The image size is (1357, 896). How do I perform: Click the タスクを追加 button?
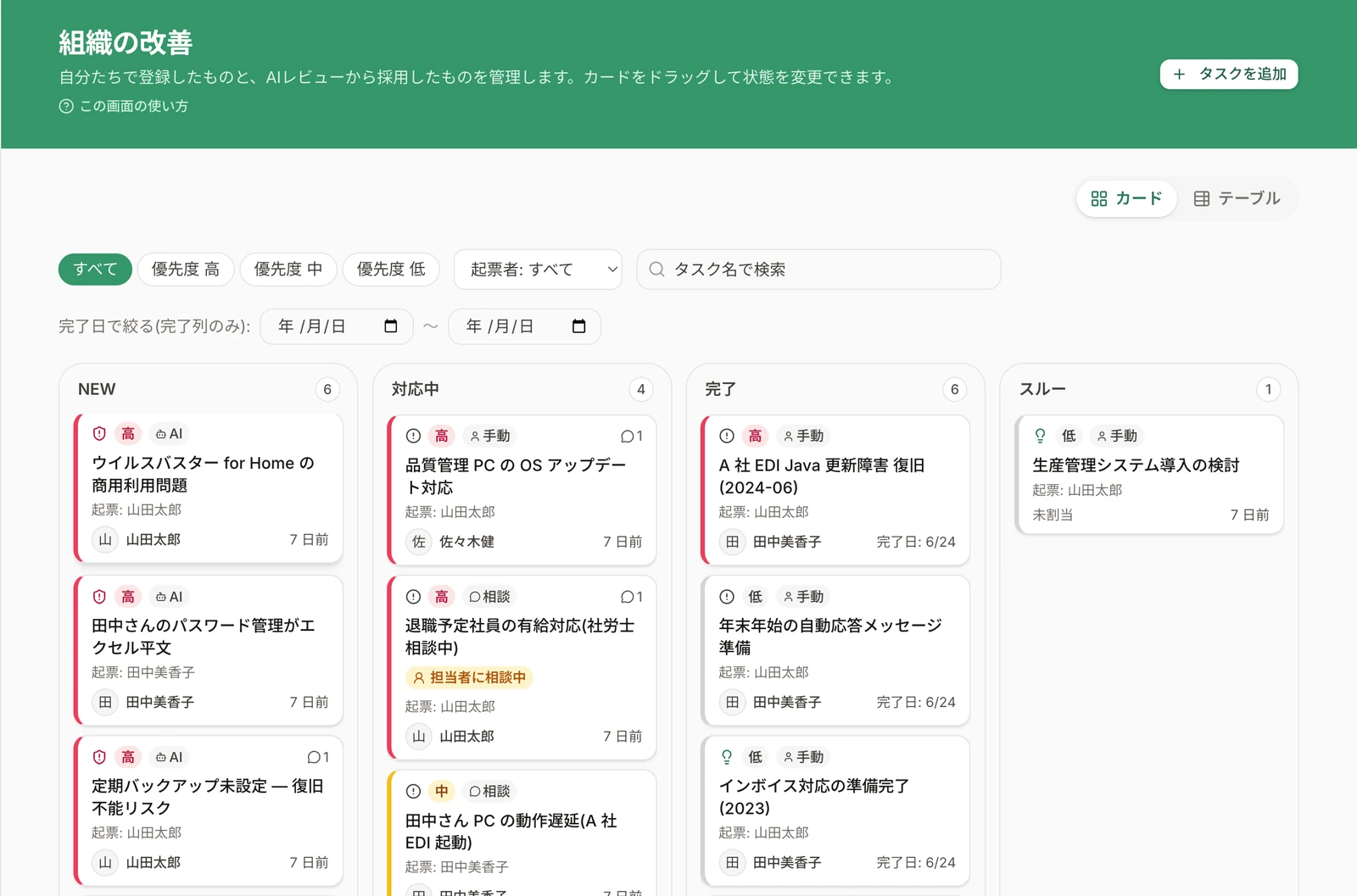1228,74
